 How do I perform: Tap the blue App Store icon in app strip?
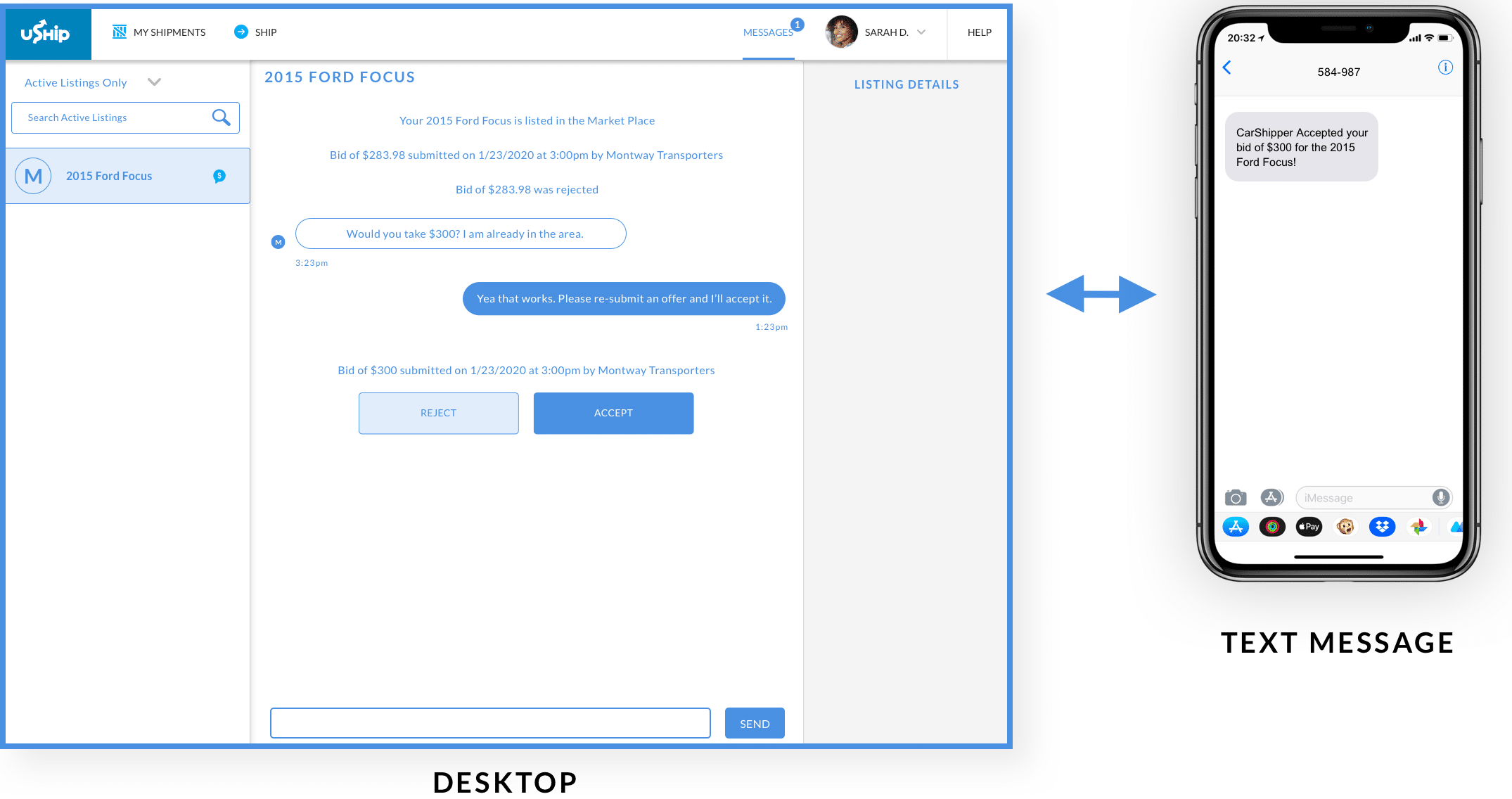coord(1236,527)
